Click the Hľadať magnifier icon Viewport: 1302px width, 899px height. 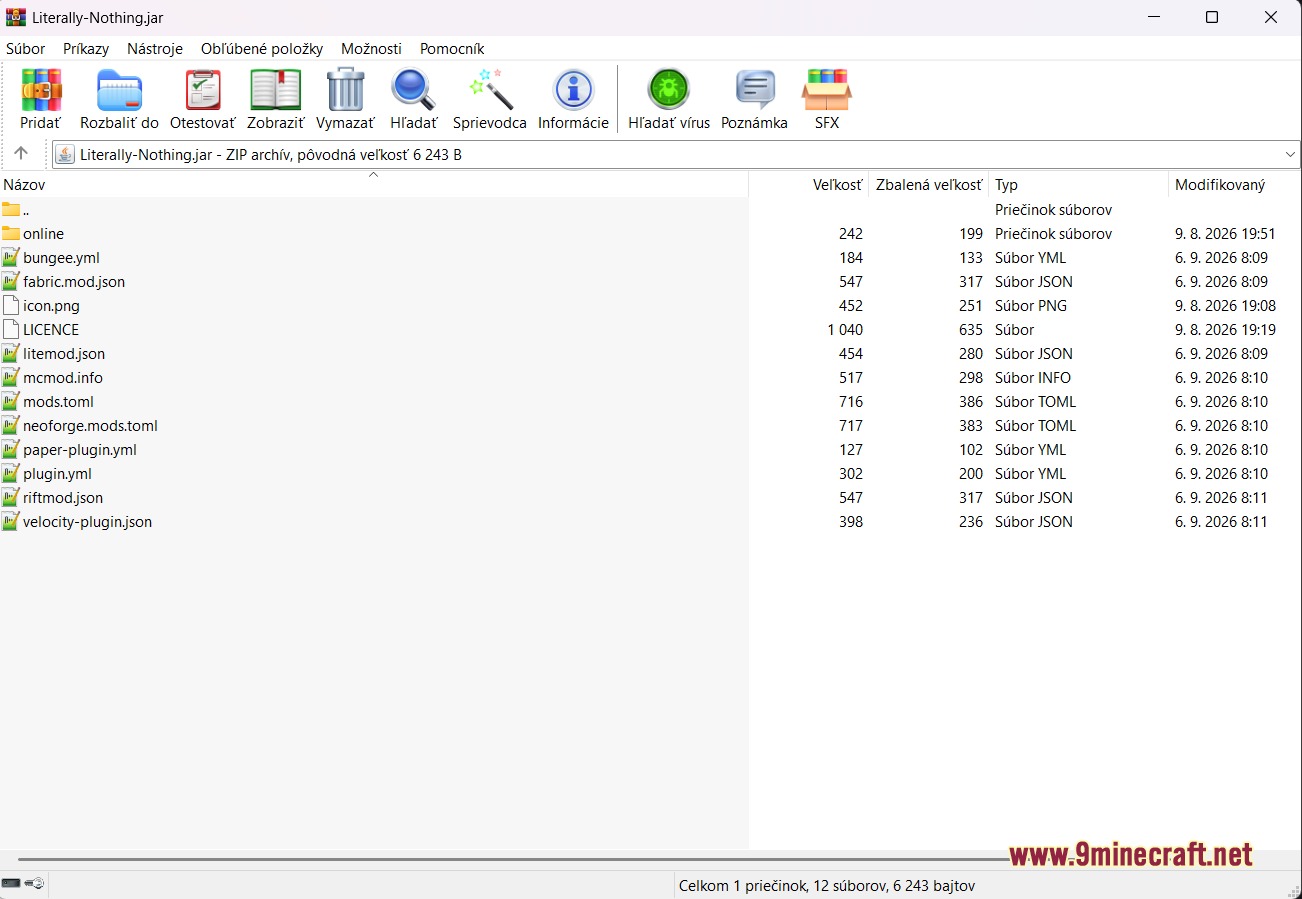[413, 90]
